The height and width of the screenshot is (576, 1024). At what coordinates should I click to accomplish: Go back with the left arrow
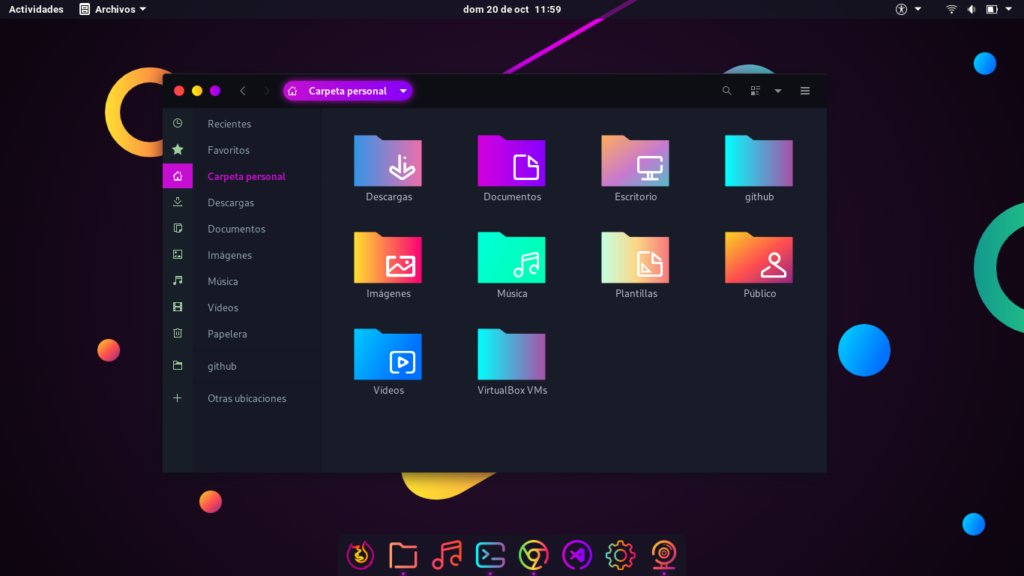[x=243, y=91]
